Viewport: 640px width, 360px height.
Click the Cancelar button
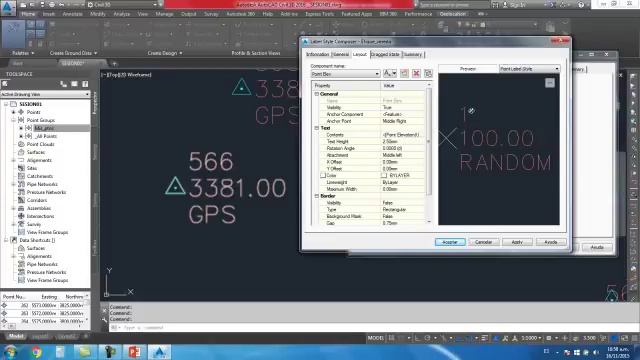[x=483, y=242]
